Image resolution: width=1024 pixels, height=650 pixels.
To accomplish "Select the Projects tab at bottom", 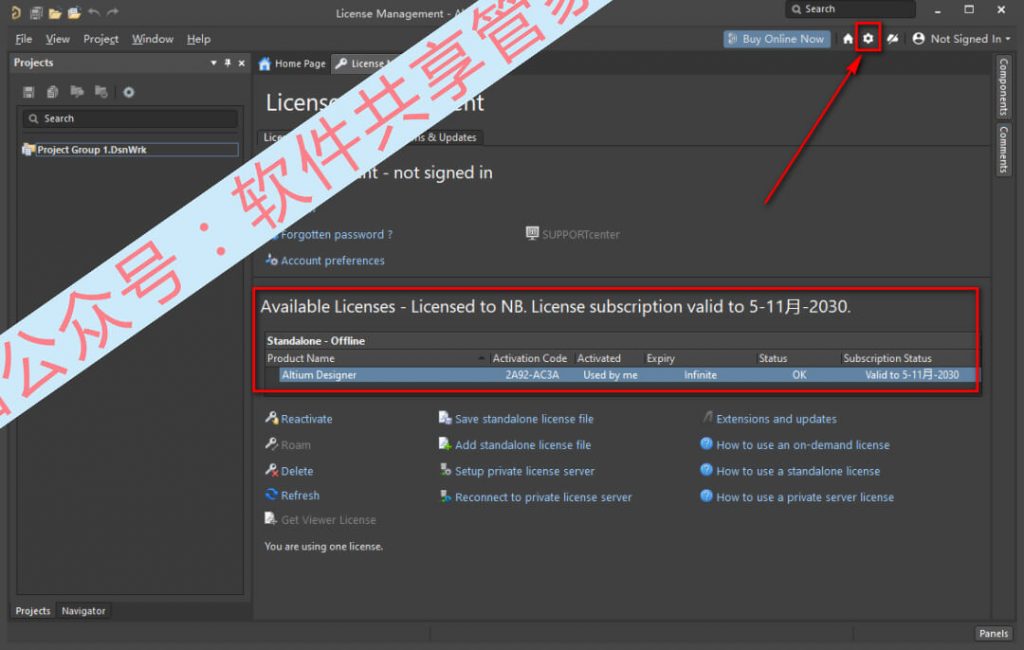I will click(x=33, y=610).
